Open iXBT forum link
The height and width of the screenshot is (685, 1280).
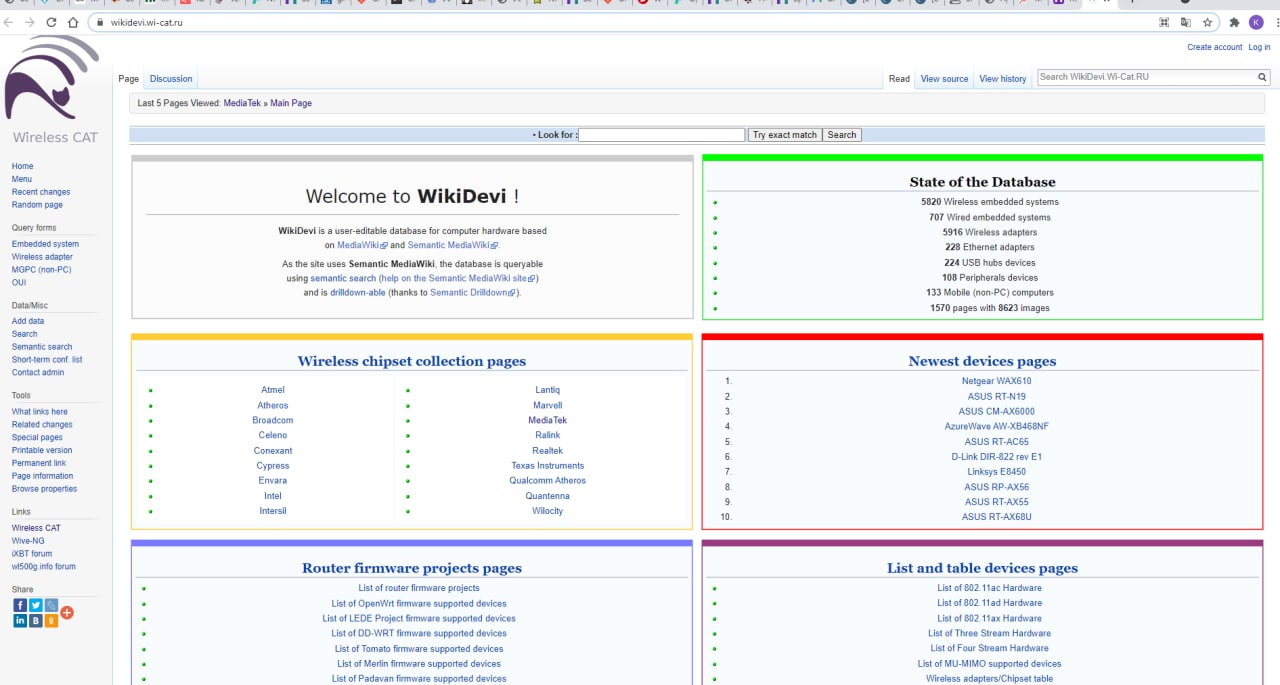click(x=32, y=554)
